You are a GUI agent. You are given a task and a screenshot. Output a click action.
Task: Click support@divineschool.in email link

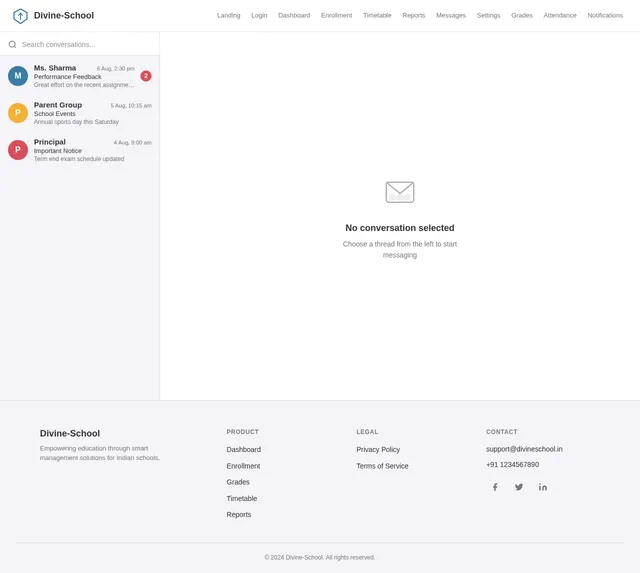524,449
